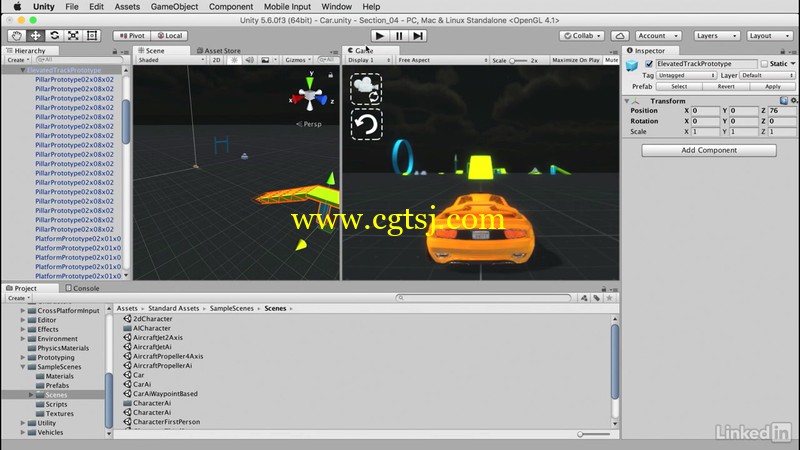This screenshot has width=800, height=450.
Task: Toggle the Hierarchy lock icon
Action: 115,51
